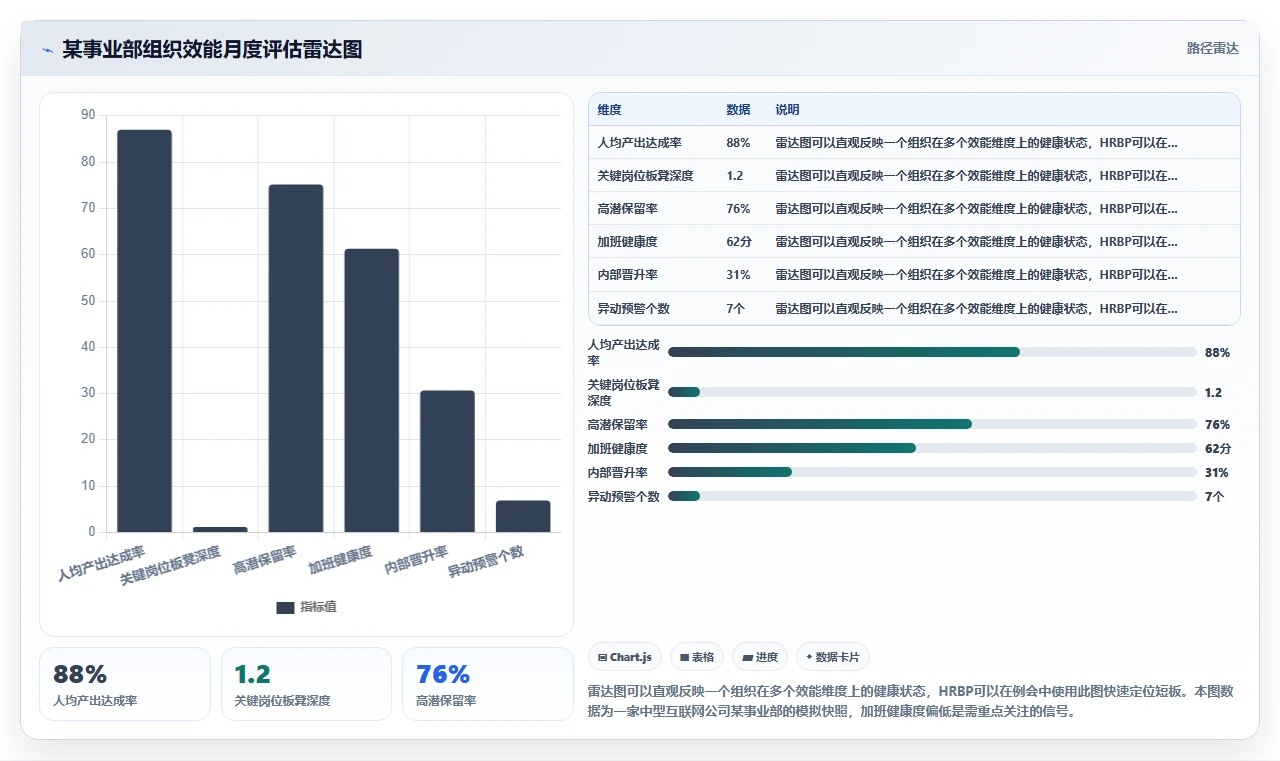The width and height of the screenshot is (1280, 761).
Task: Click the 人均产出达成率 88% progress bar
Action: pos(932,352)
